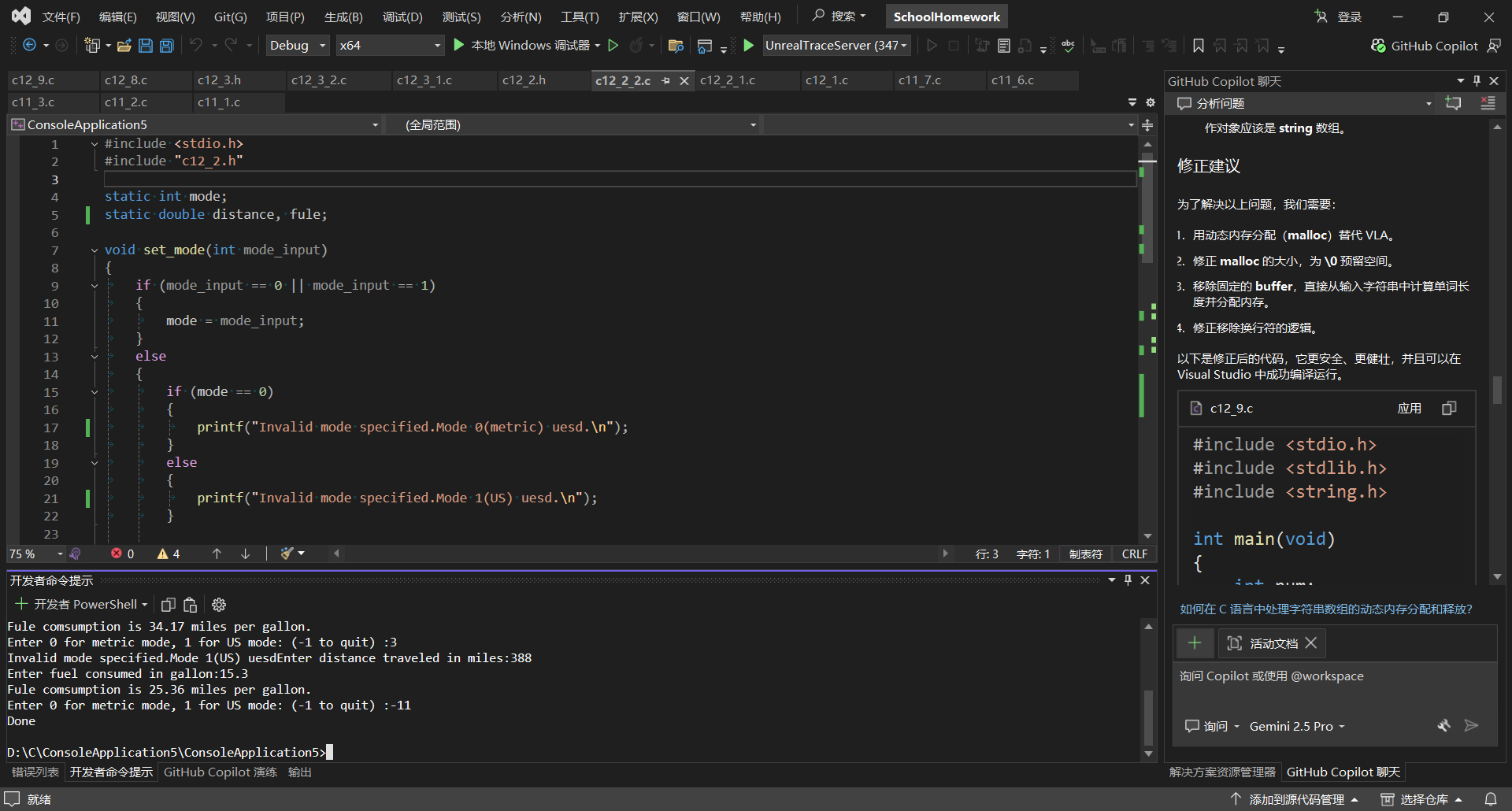
Task: Open the Gemini 2.5 Pro model selector
Action: (x=1296, y=726)
